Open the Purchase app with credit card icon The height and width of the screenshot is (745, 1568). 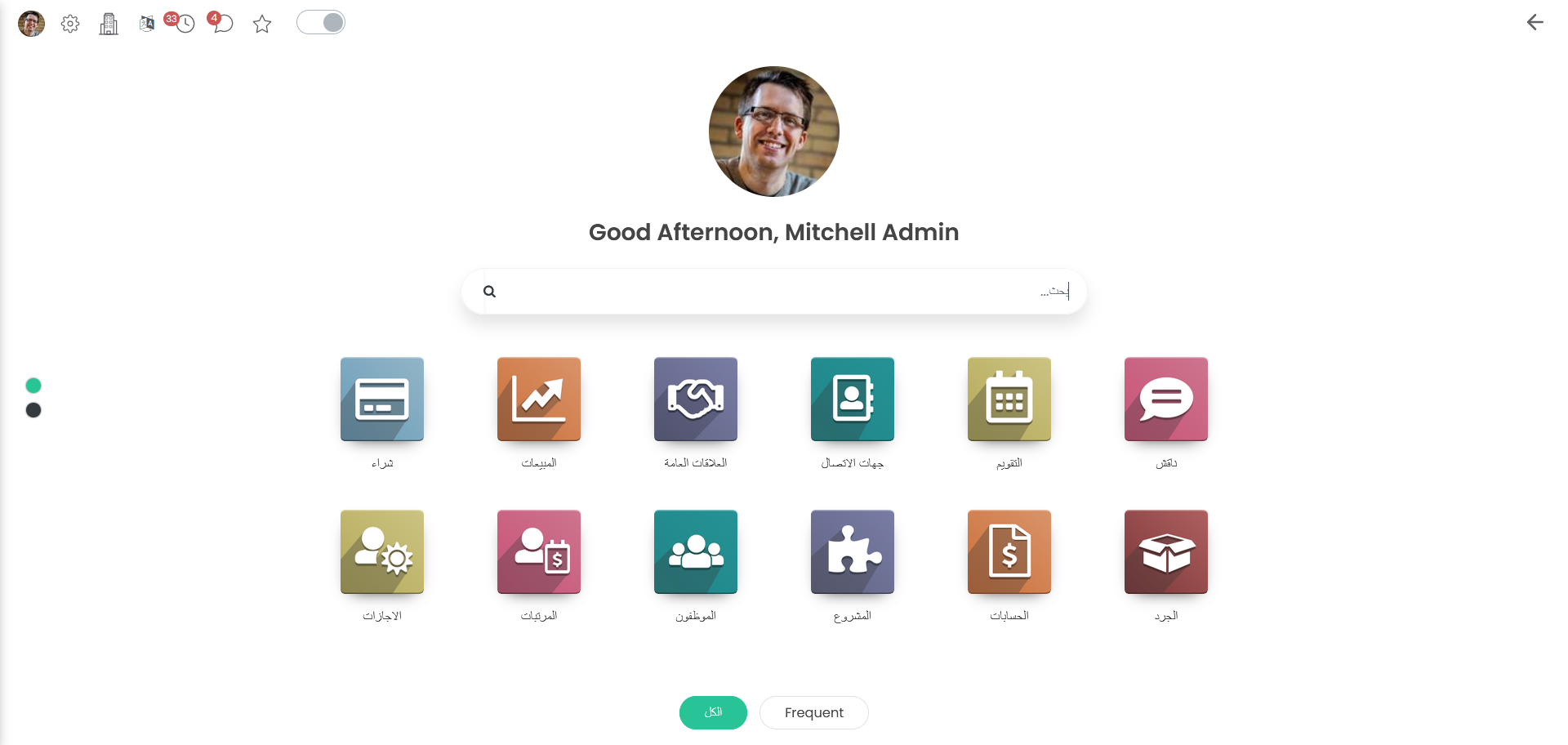(x=382, y=399)
